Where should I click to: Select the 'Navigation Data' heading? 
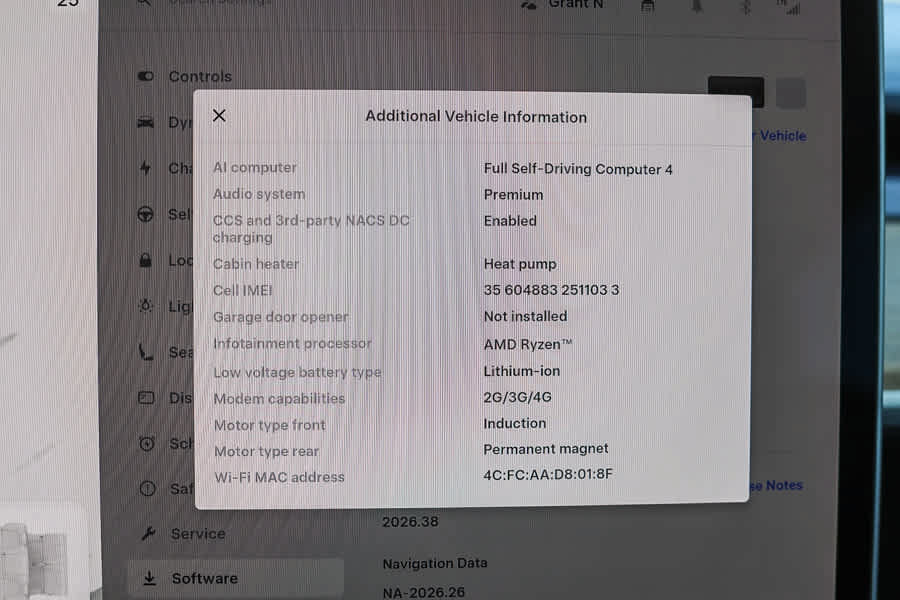click(x=435, y=563)
